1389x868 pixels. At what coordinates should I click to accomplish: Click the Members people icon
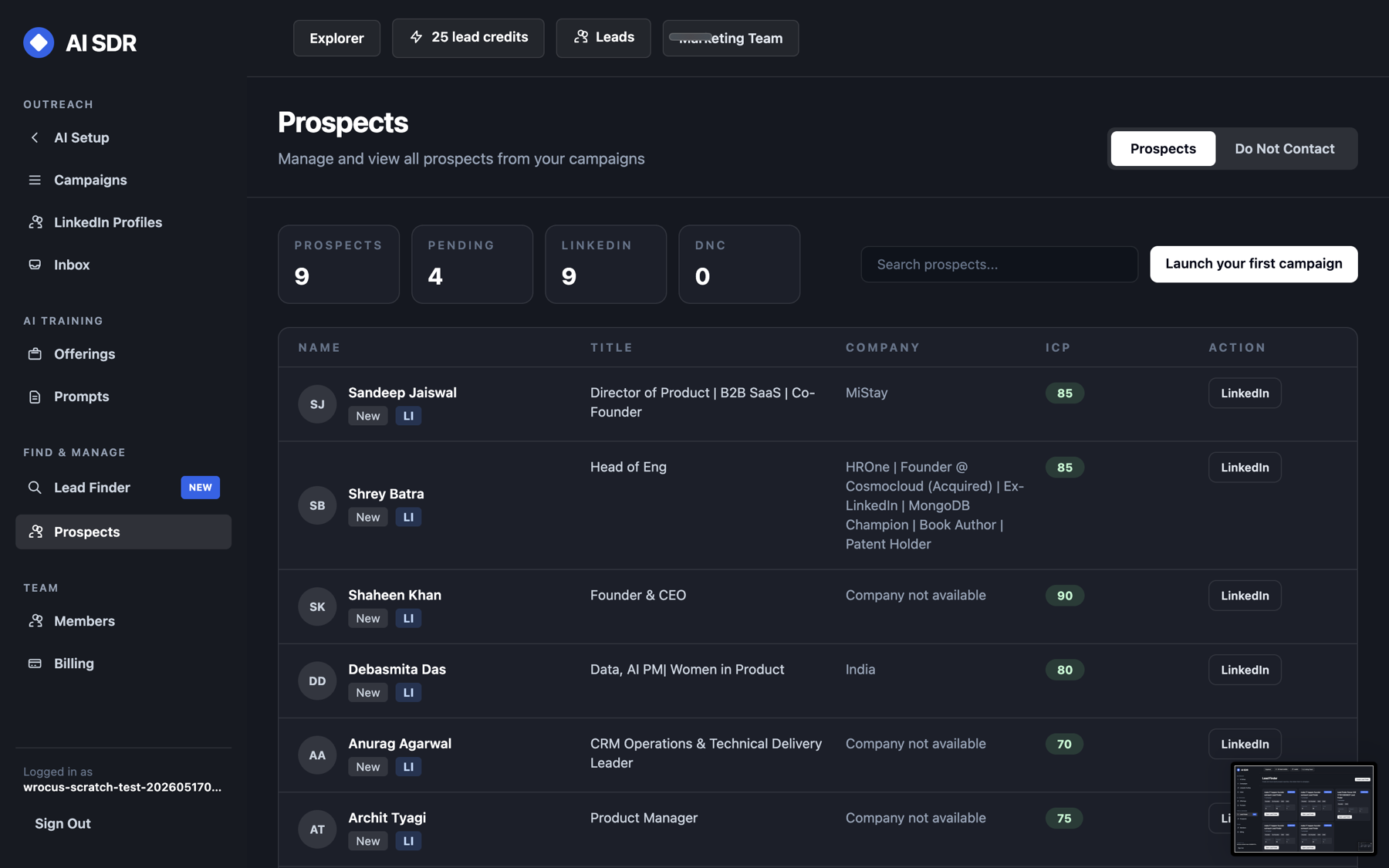click(35, 621)
